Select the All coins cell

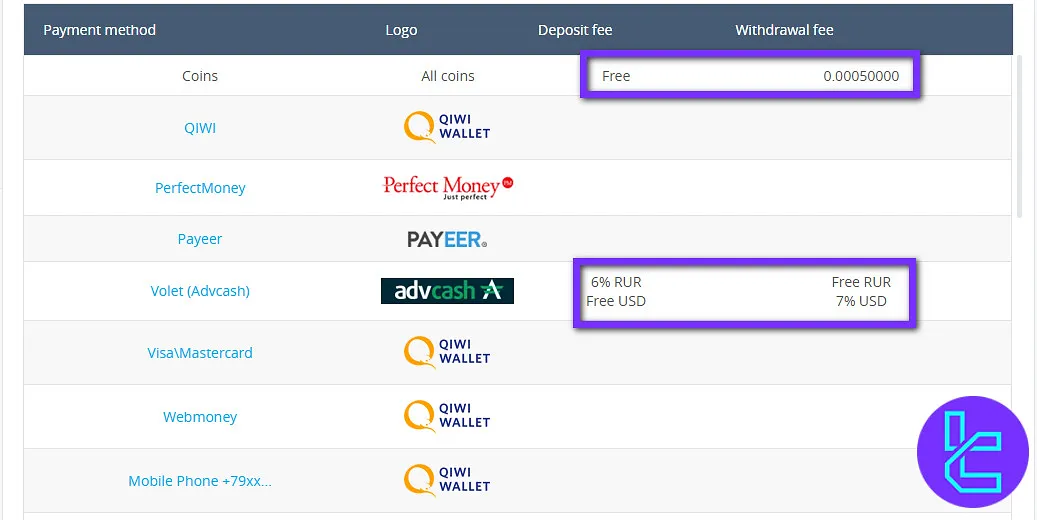(x=448, y=75)
